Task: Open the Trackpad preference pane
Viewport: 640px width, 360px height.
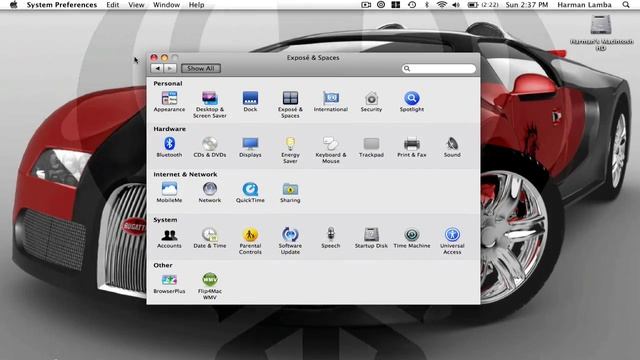Action: pyautogui.click(x=371, y=147)
